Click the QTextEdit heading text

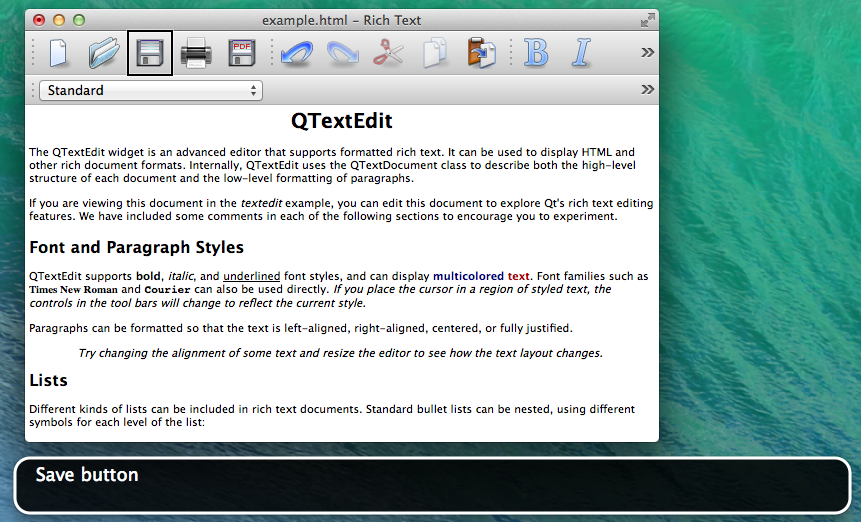click(341, 122)
